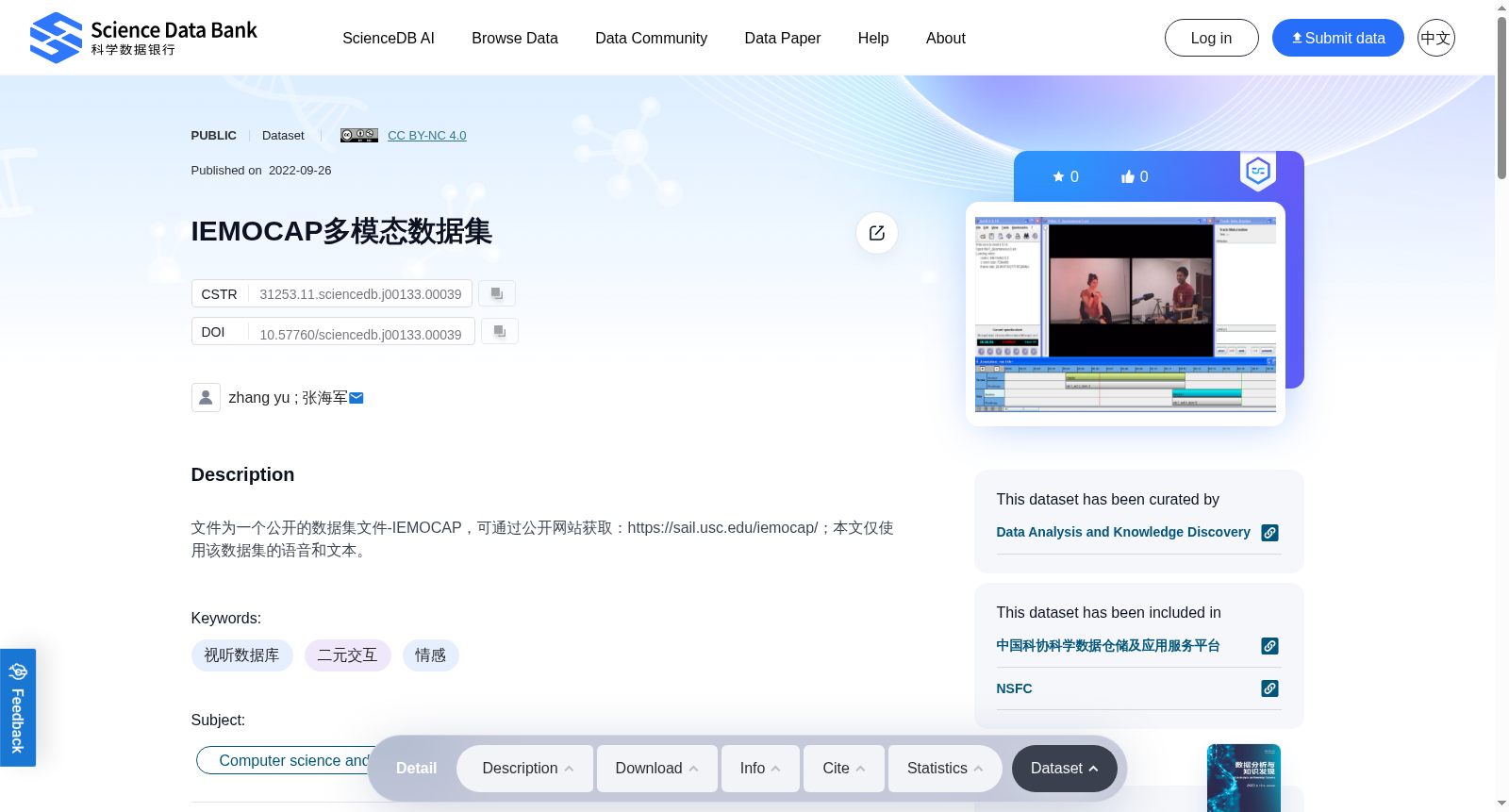Open the Feedback side tab
This screenshot has height=812, width=1509.
coord(18,707)
